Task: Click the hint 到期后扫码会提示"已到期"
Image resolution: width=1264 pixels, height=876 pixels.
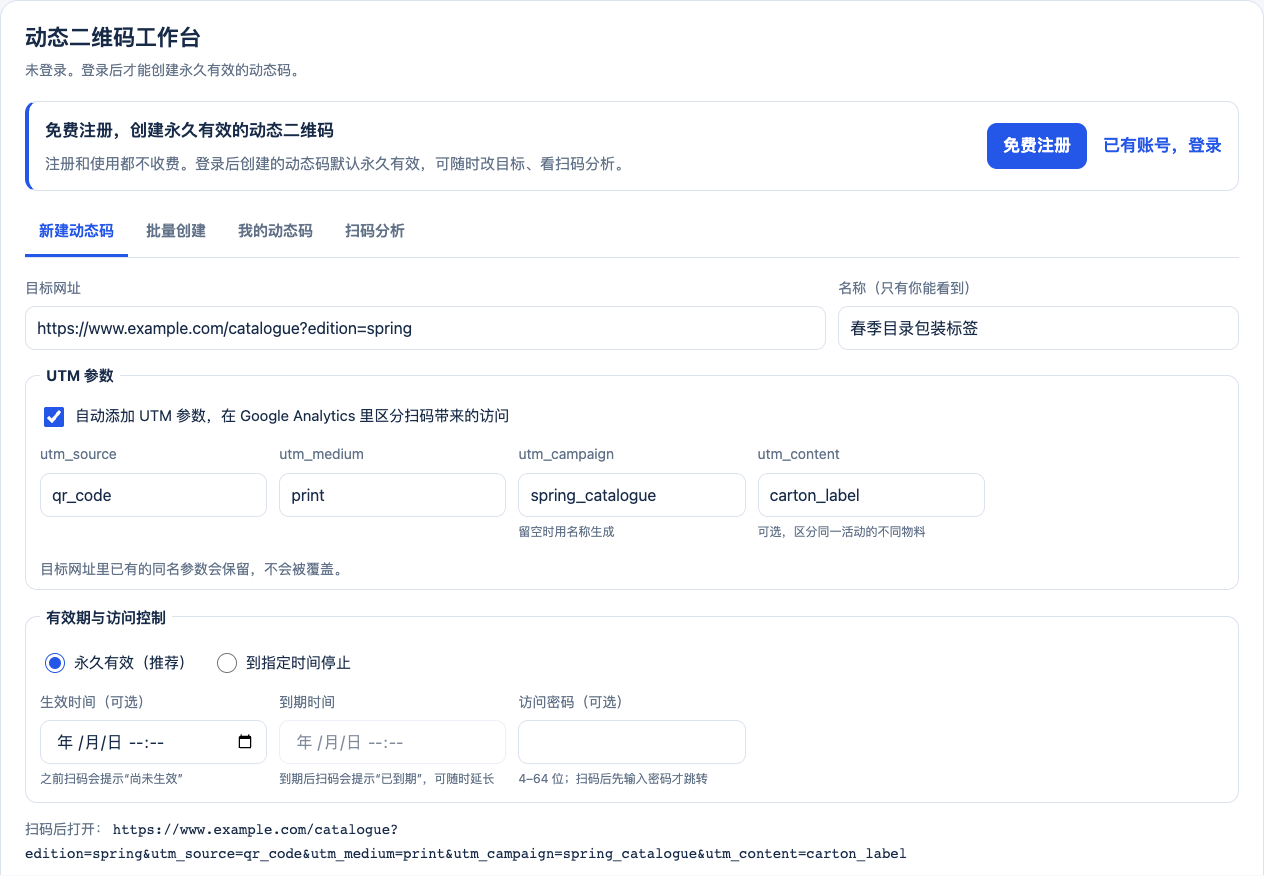Action: point(386,779)
